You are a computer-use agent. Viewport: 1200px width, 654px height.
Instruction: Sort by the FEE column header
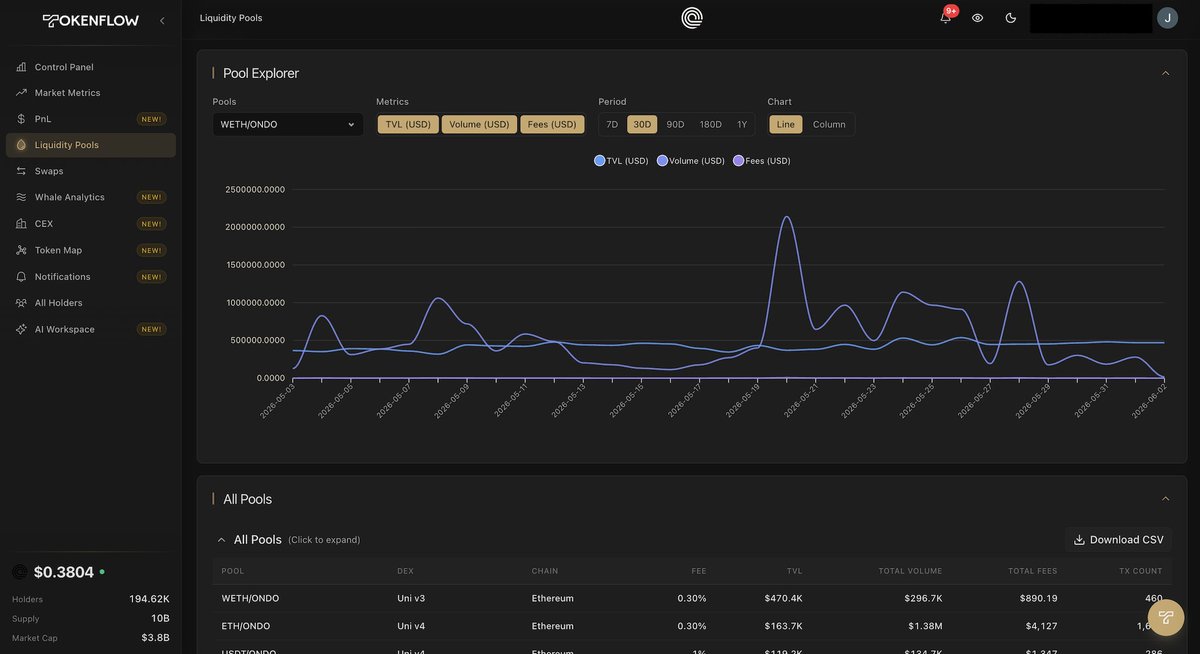pos(699,571)
